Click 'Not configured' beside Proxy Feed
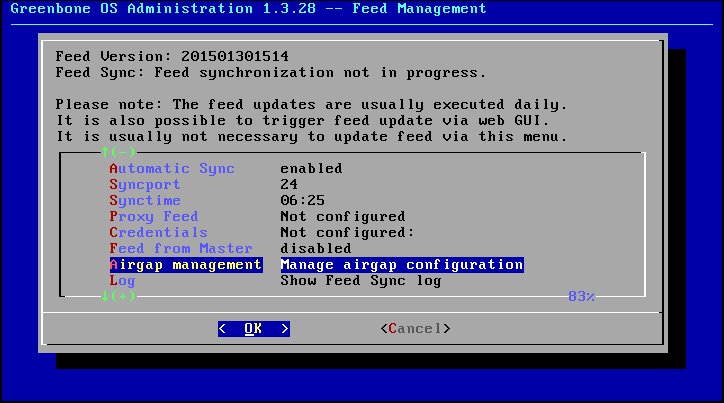The height and width of the screenshot is (403, 724). 343,217
